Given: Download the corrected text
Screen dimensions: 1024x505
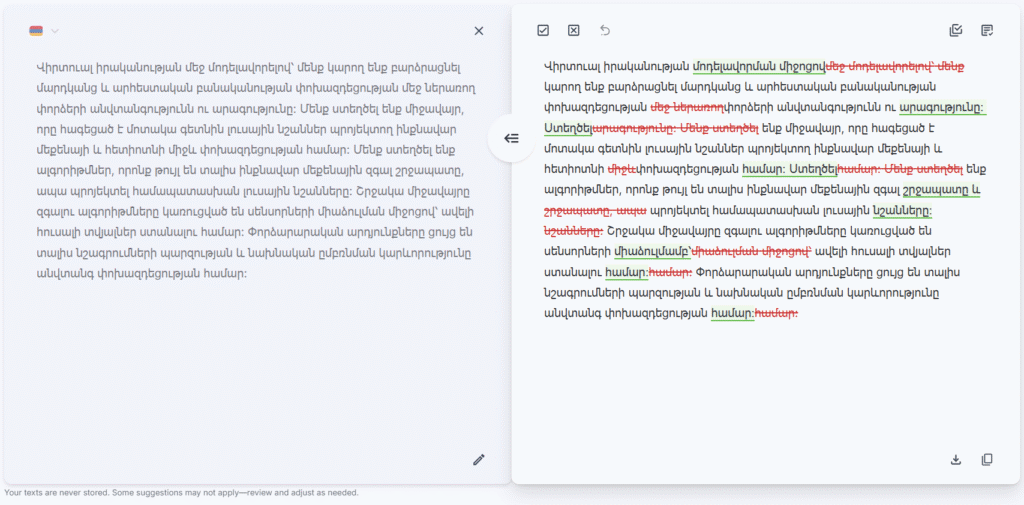Looking at the screenshot, I should (x=956, y=460).
